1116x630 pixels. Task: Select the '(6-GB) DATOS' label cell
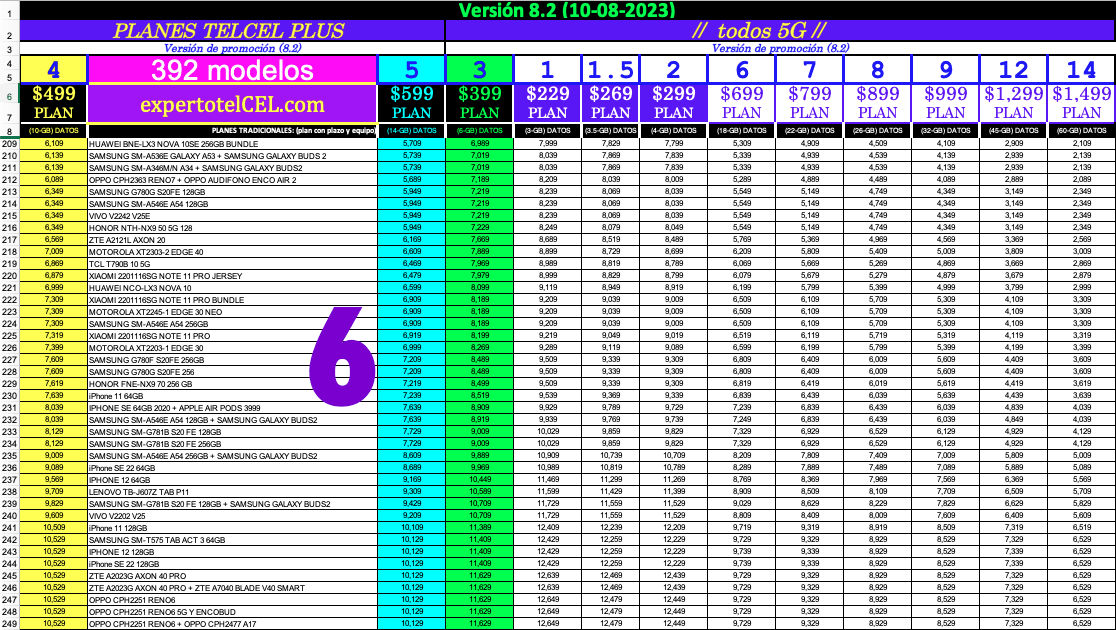point(479,131)
